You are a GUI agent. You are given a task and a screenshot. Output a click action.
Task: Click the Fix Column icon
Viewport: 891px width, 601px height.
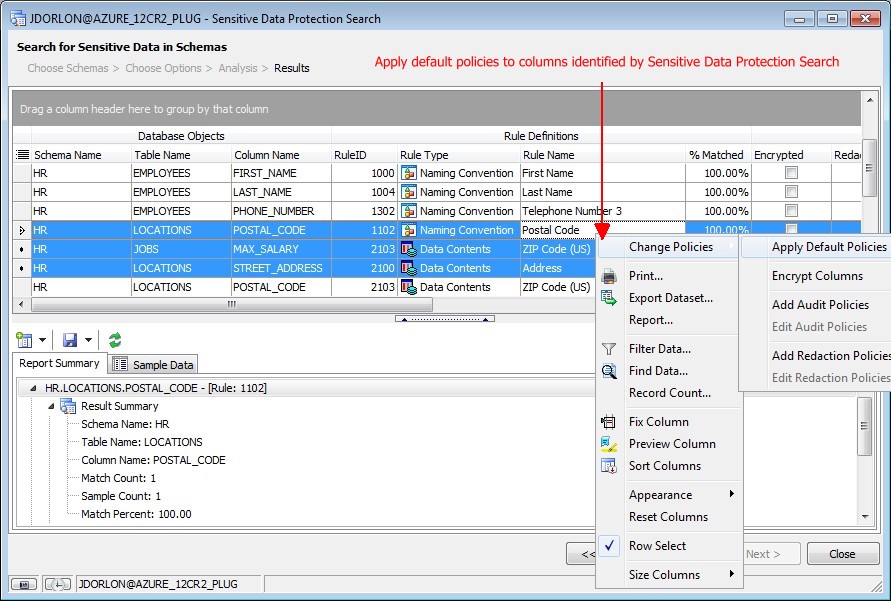click(x=609, y=422)
